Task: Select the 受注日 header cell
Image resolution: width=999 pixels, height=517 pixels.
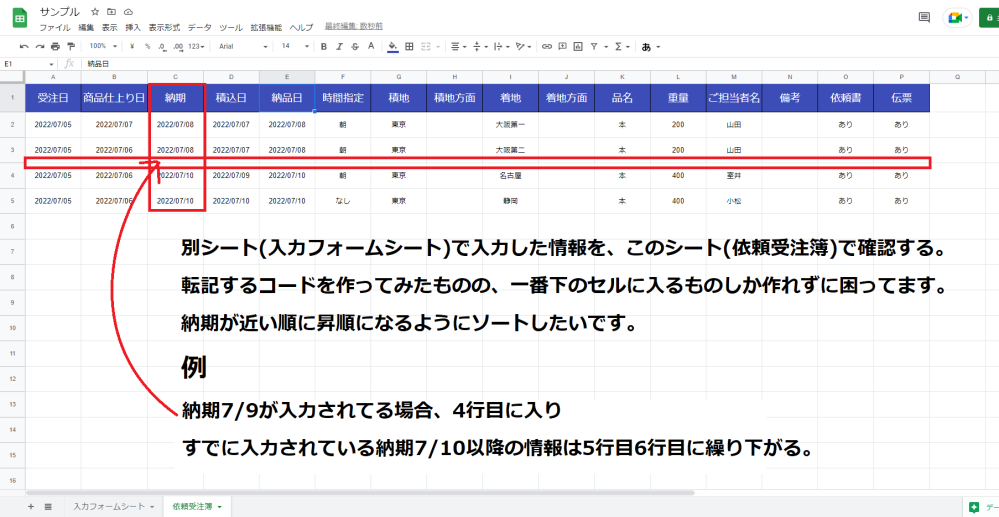Action: (x=53, y=98)
